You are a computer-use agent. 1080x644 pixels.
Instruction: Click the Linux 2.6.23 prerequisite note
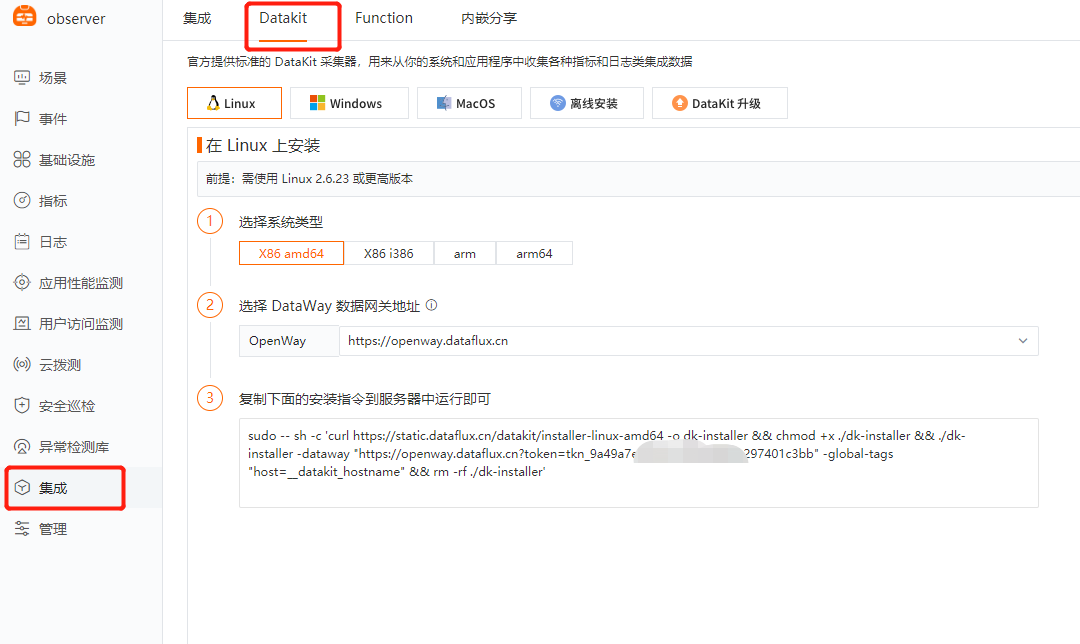(x=309, y=178)
